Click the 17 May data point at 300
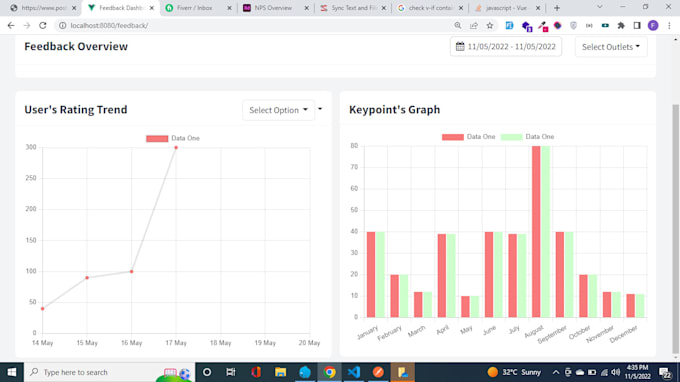 (x=176, y=147)
